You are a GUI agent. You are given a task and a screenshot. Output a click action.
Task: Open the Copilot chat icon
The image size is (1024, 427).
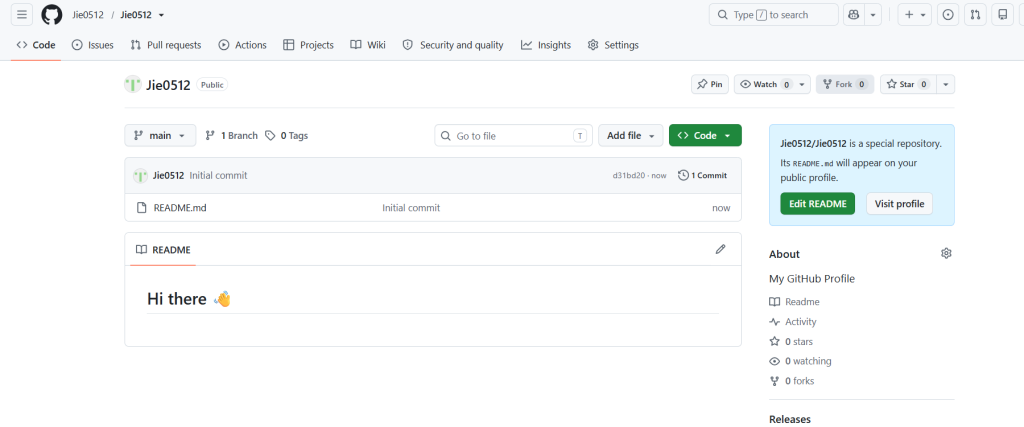[852, 14]
